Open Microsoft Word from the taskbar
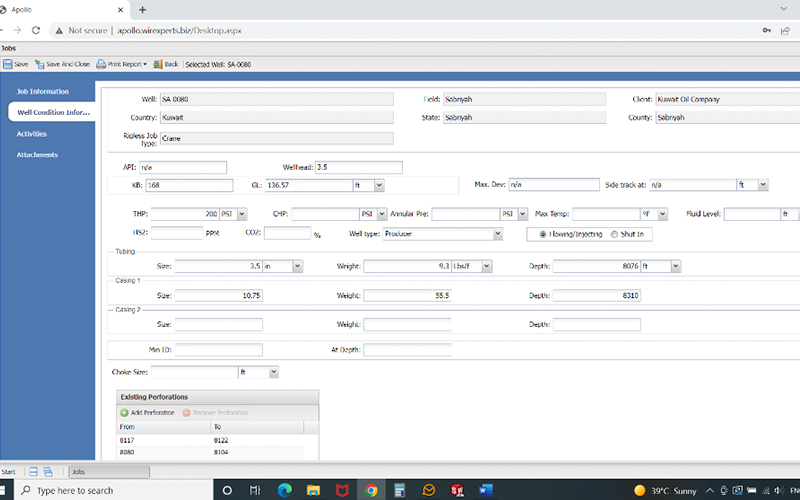This screenshot has width=800, height=500. tap(486, 490)
